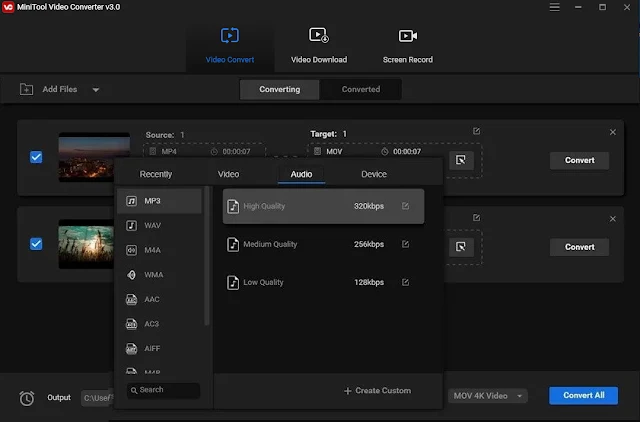This screenshot has height=422, width=640.
Task: Remove the second video from the list
Action: [x=613, y=219]
